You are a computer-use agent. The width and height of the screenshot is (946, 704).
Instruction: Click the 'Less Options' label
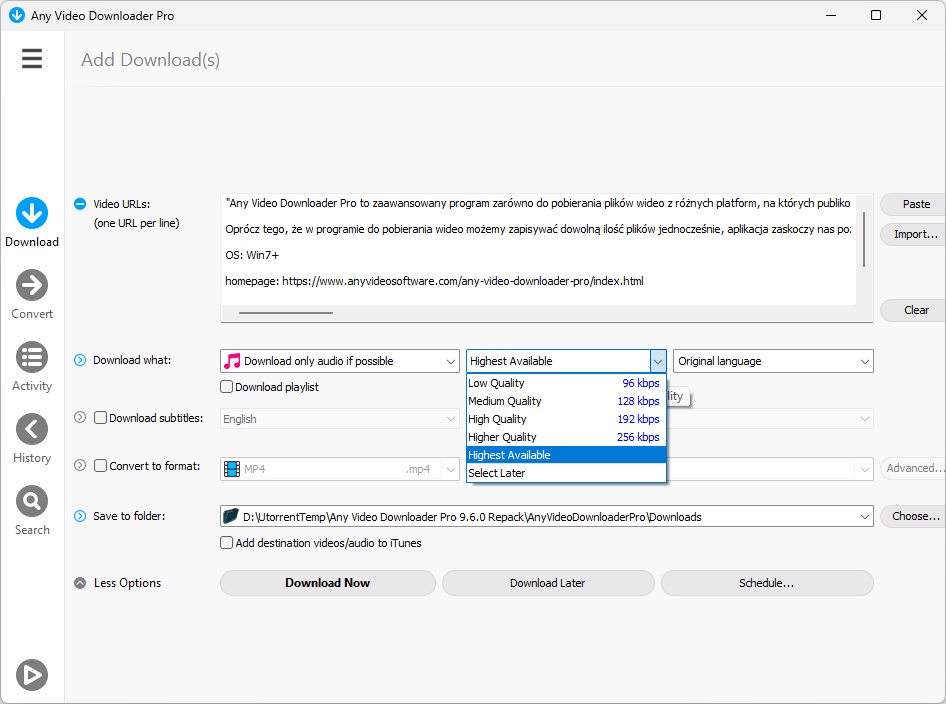pyautogui.click(x=127, y=583)
